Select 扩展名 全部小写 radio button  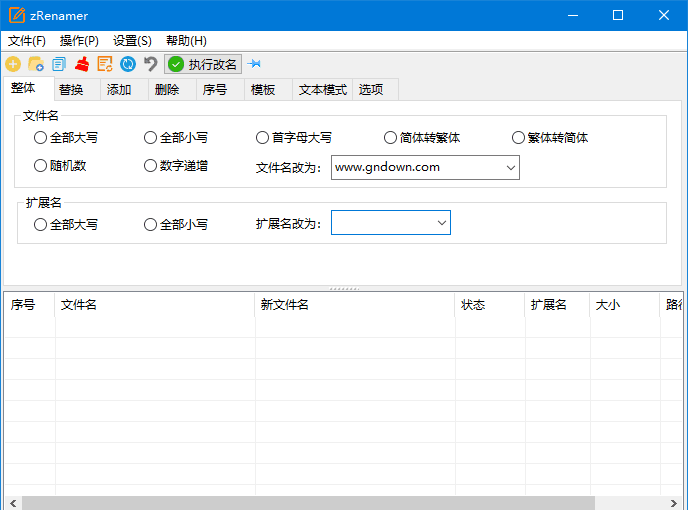tap(176, 225)
